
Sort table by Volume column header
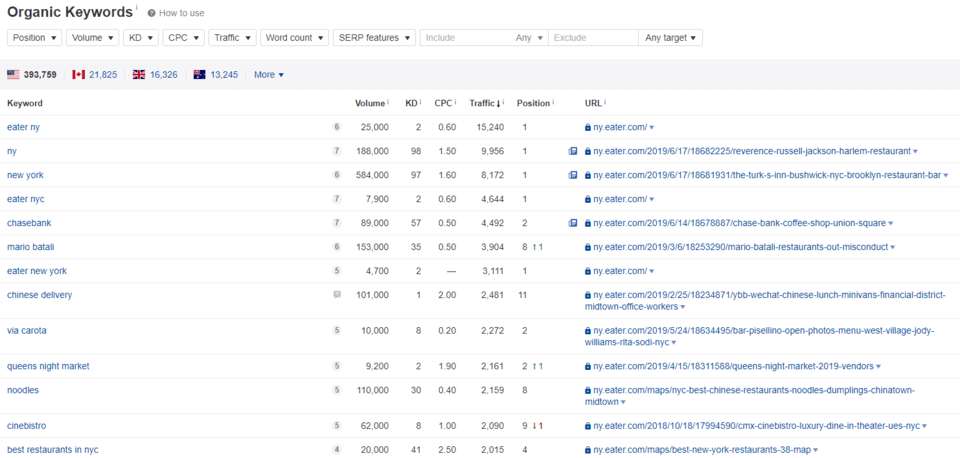coord(370,103)
